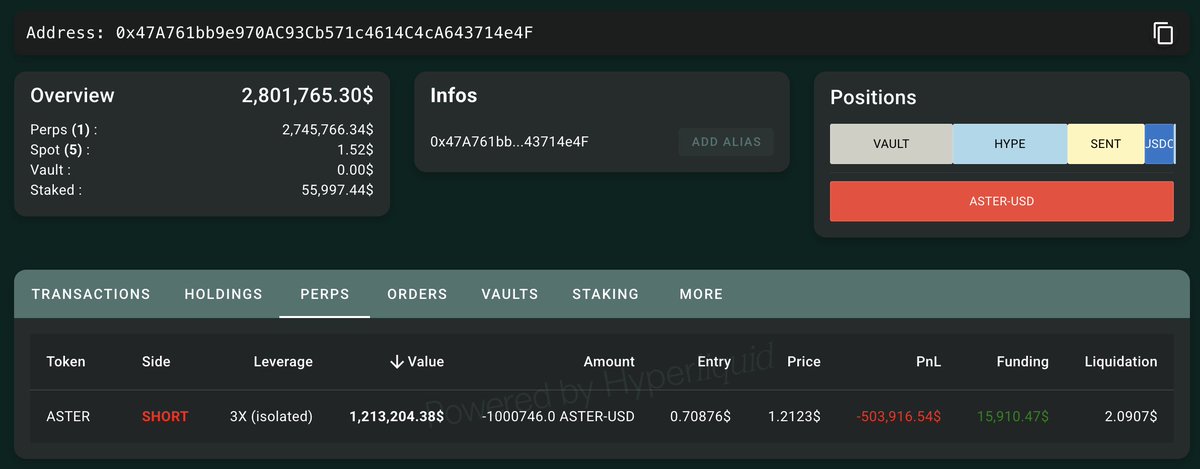The image size is (1200, 469).
Task: Copy the wallet address with the copy icon
Action: [x=1163, y=33]
